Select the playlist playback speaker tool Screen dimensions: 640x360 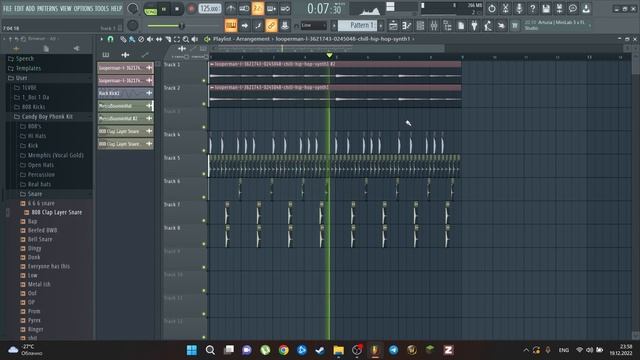[195, 39]
